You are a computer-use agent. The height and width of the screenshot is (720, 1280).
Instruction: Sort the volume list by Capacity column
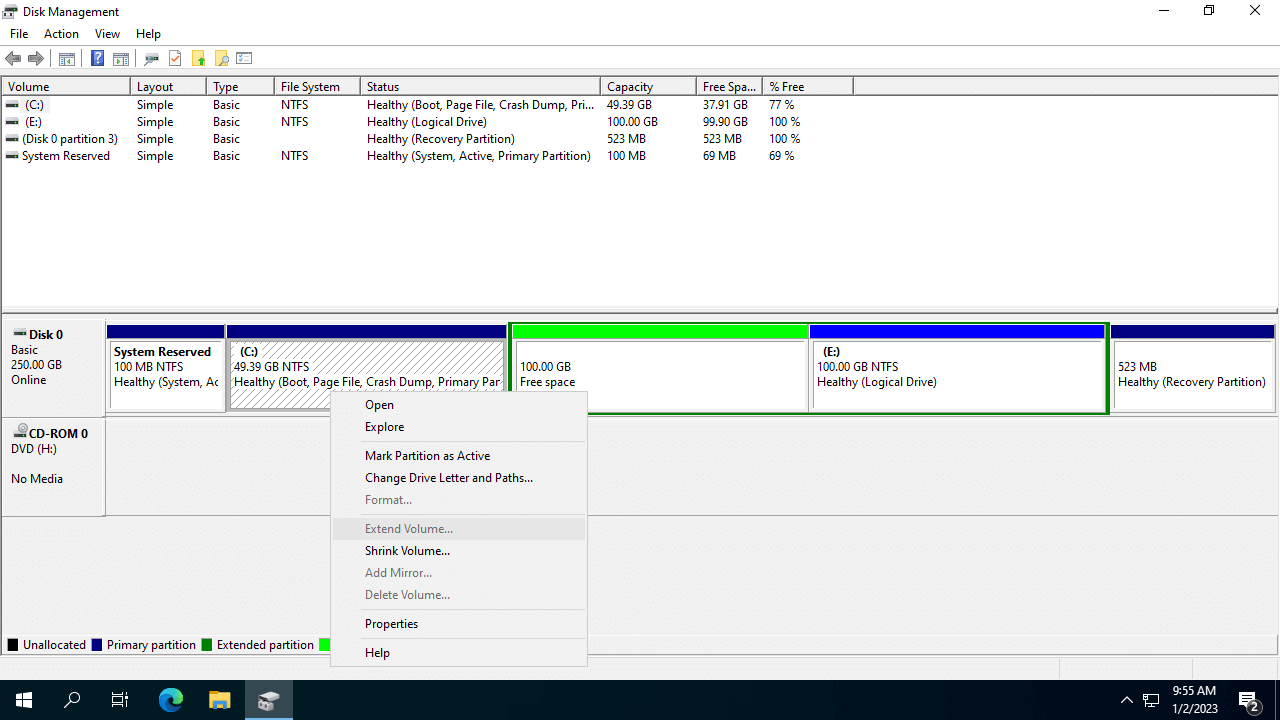647,87
